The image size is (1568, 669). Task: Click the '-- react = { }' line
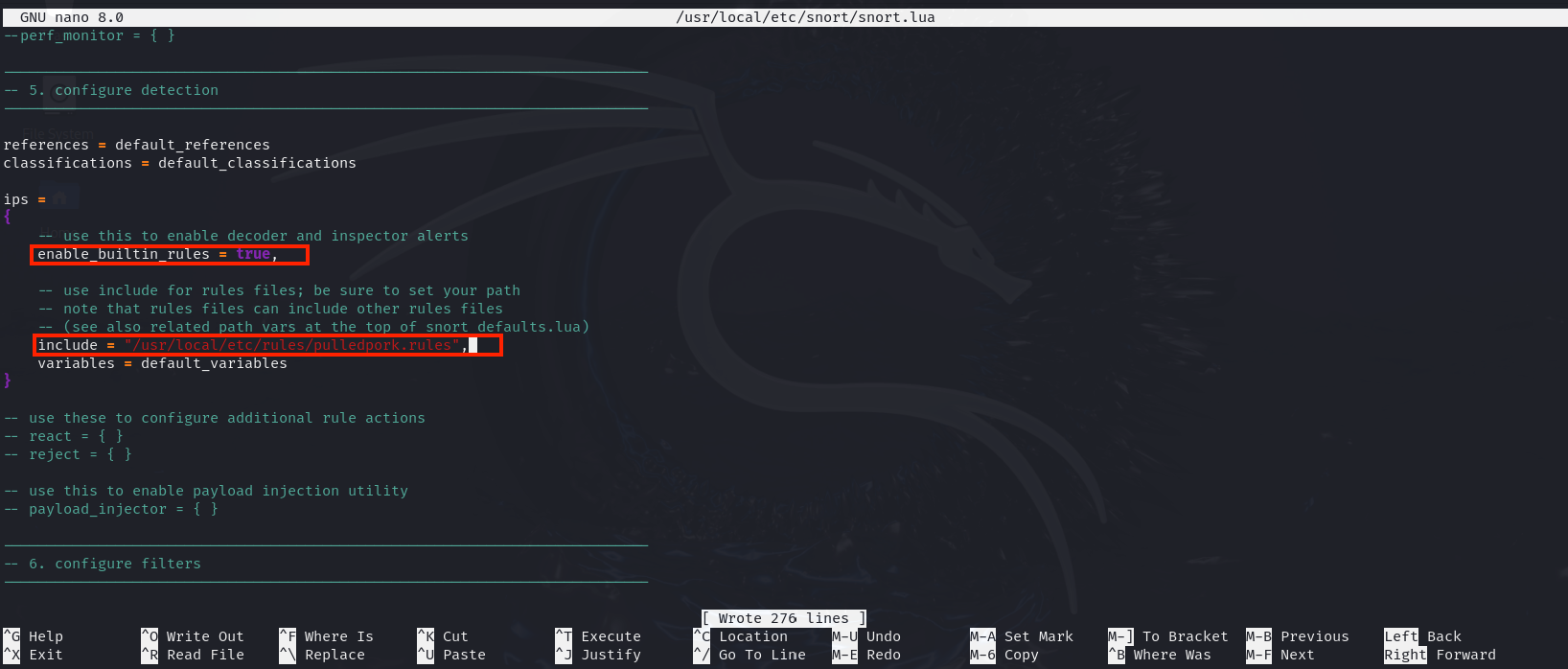click(x=63, y=436)
